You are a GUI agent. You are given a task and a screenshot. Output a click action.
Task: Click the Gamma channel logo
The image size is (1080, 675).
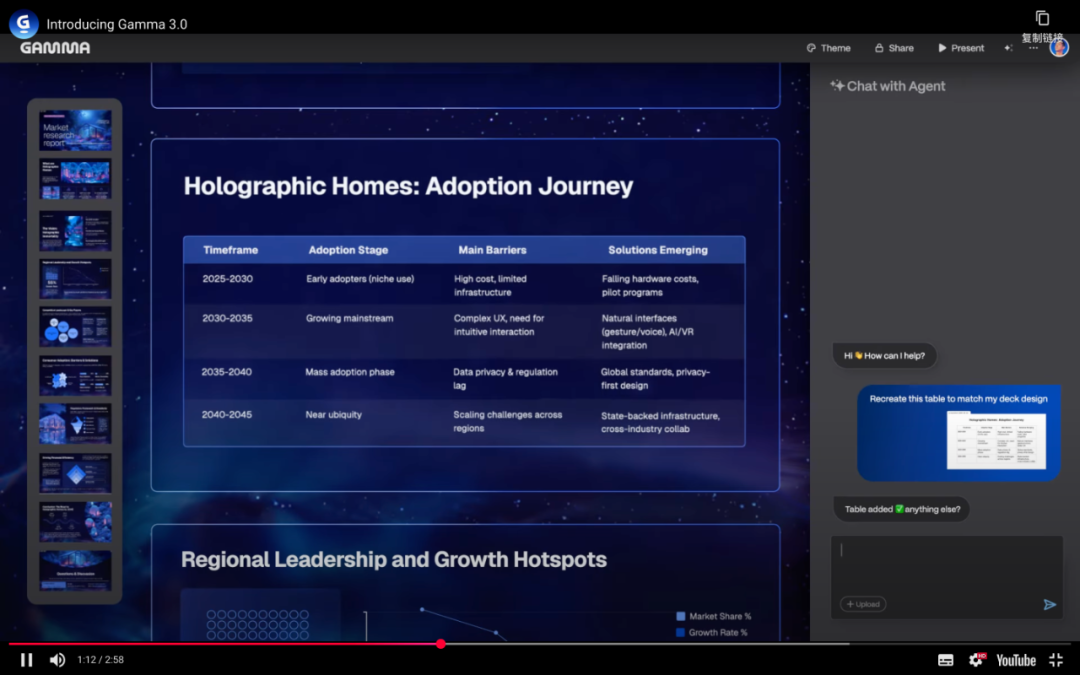point(23,24)
